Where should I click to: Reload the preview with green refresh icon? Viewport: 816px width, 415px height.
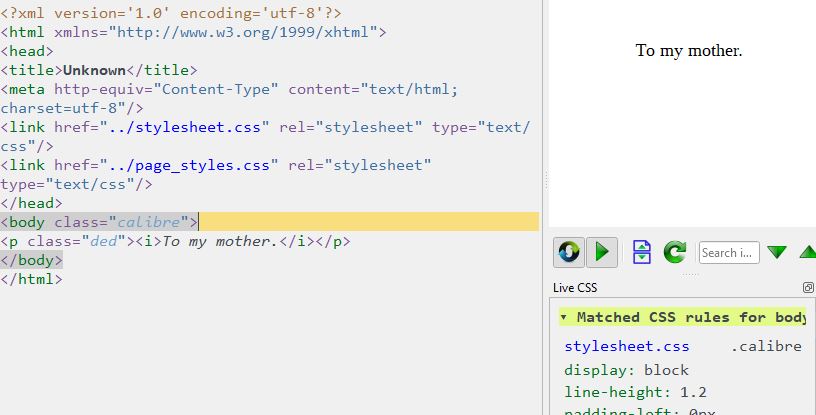click(x=675, y=252)
